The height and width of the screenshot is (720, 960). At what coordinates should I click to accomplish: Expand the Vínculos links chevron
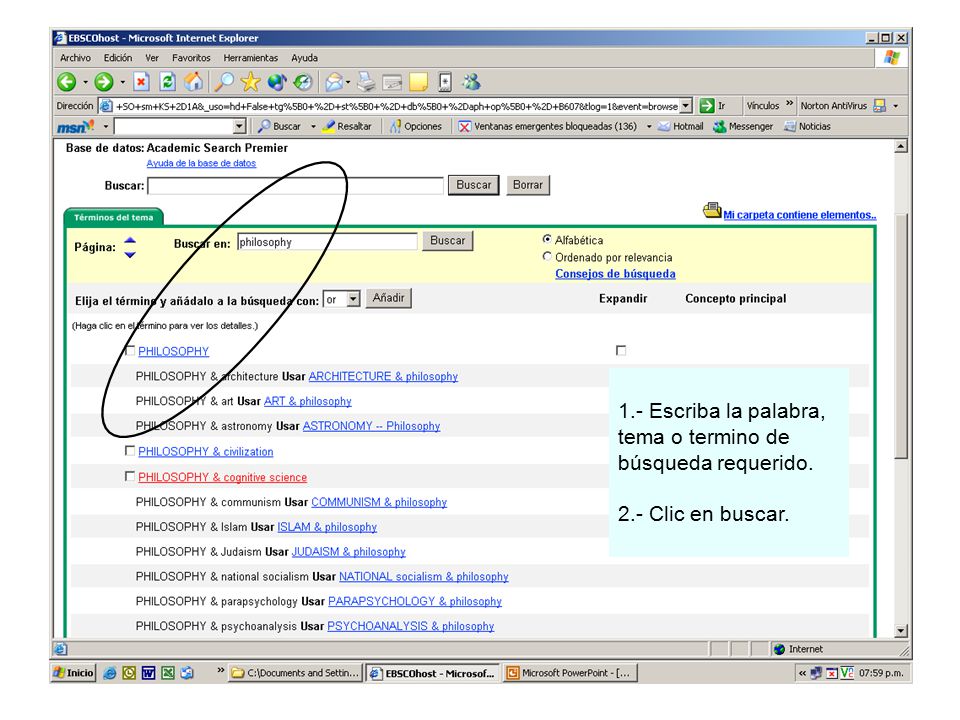coord(789,103)
